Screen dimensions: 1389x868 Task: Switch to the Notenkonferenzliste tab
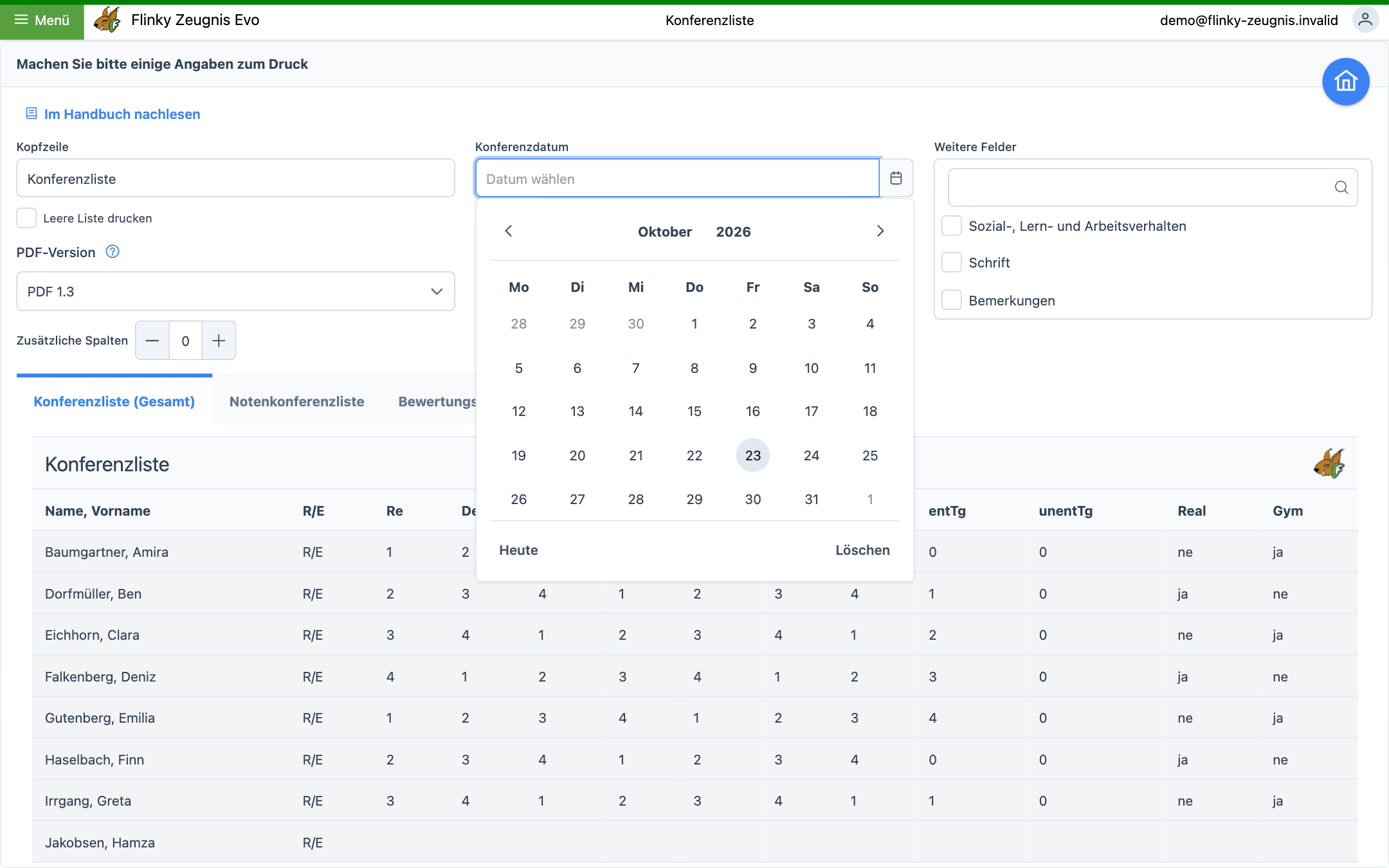[x=296, y=401]
